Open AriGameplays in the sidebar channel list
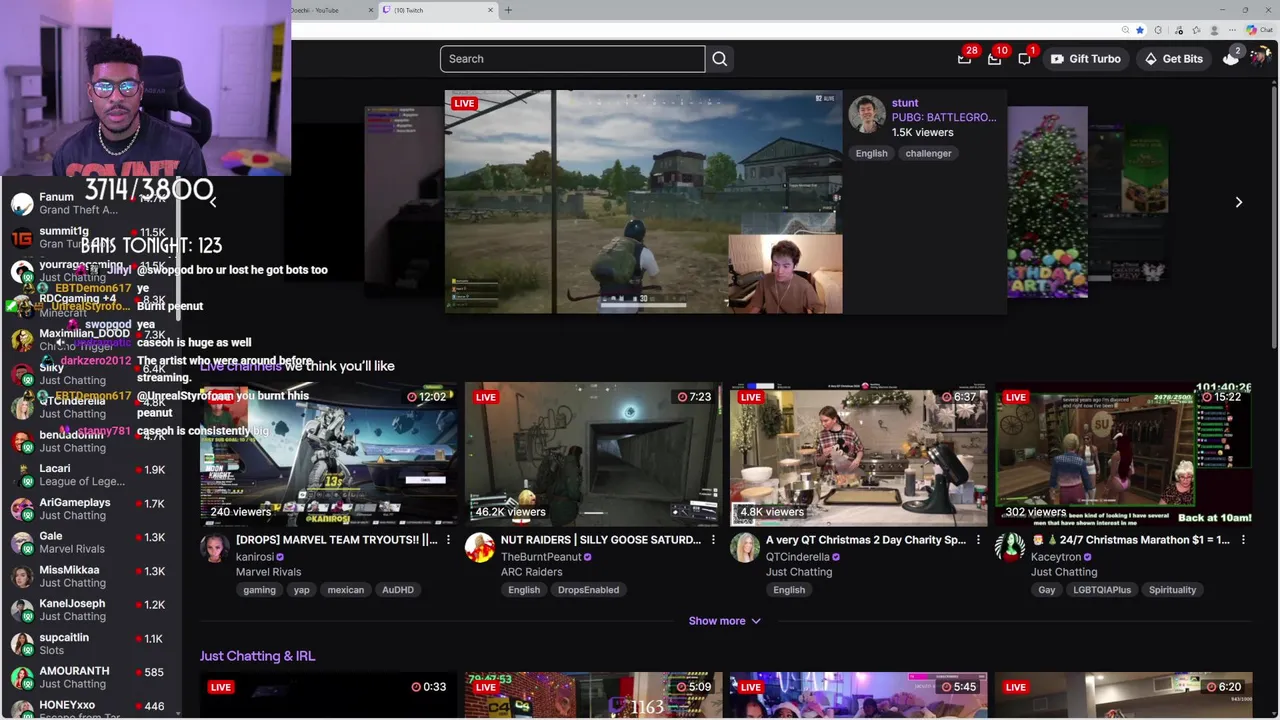The image size is (1280, 720). click(x=90, y=509)
